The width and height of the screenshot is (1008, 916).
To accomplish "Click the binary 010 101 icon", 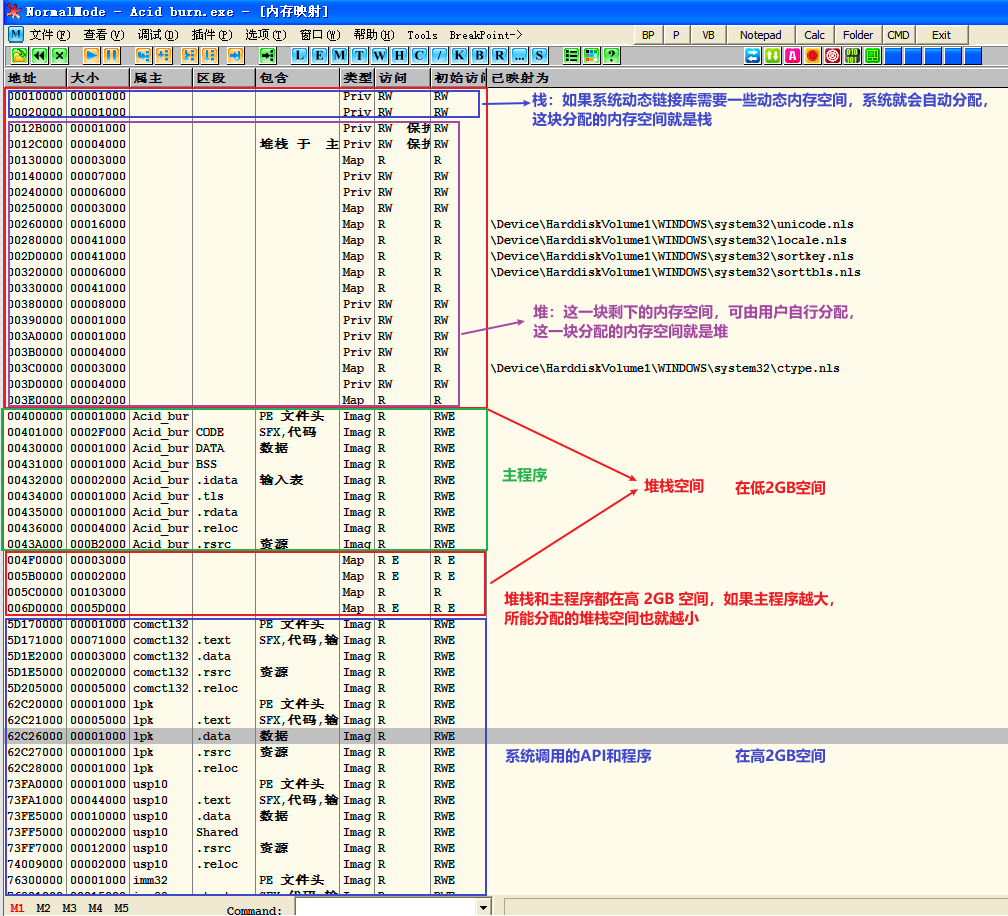I will click(x=852, y=56).
